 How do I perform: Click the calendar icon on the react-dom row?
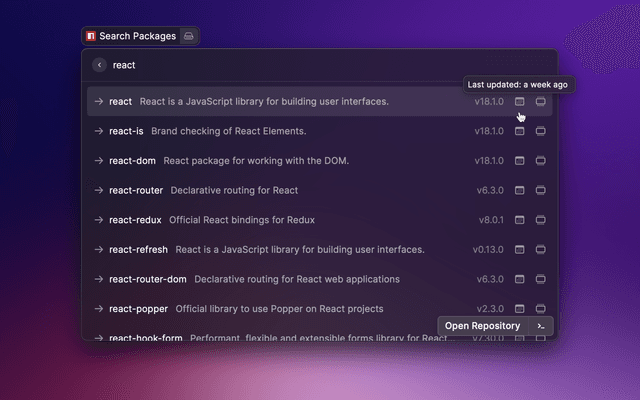519,160
